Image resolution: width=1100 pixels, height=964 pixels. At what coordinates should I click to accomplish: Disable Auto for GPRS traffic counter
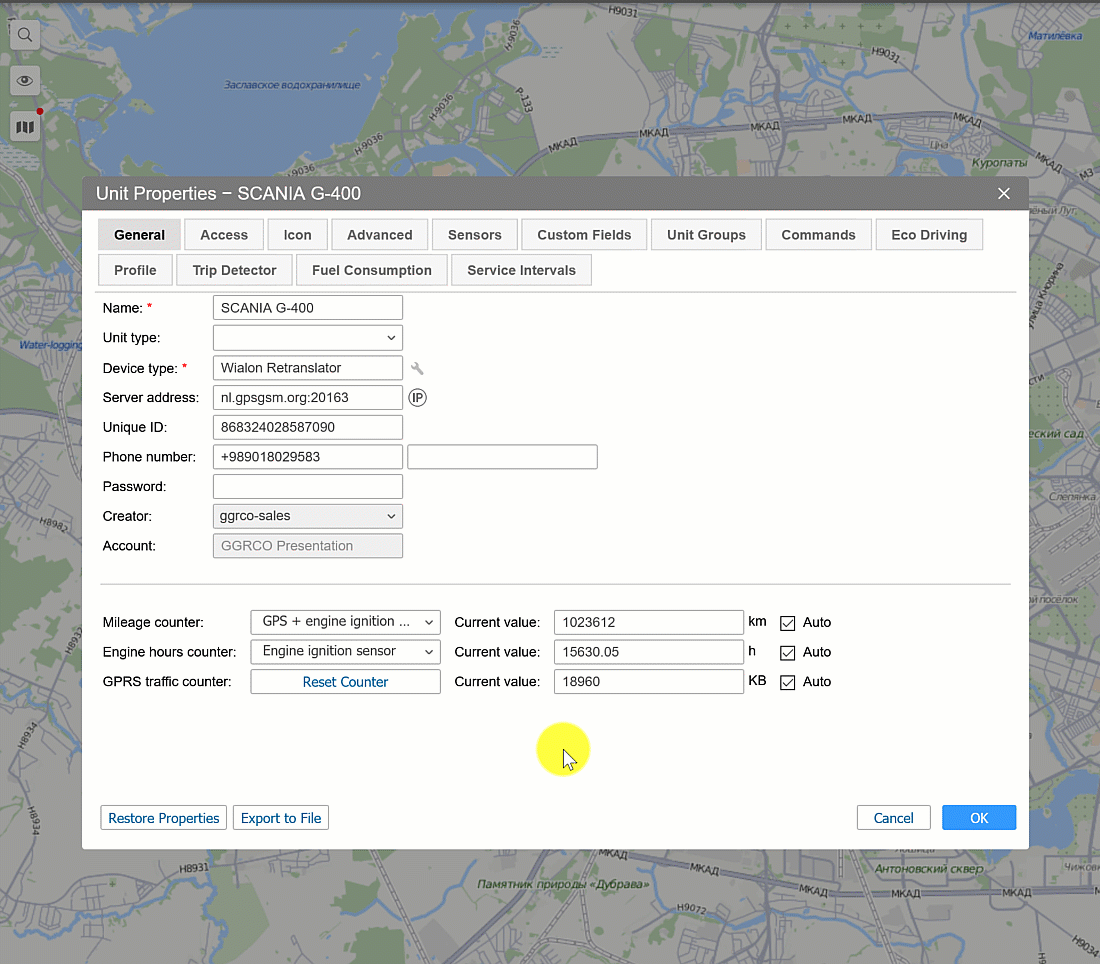pos(787,683)
